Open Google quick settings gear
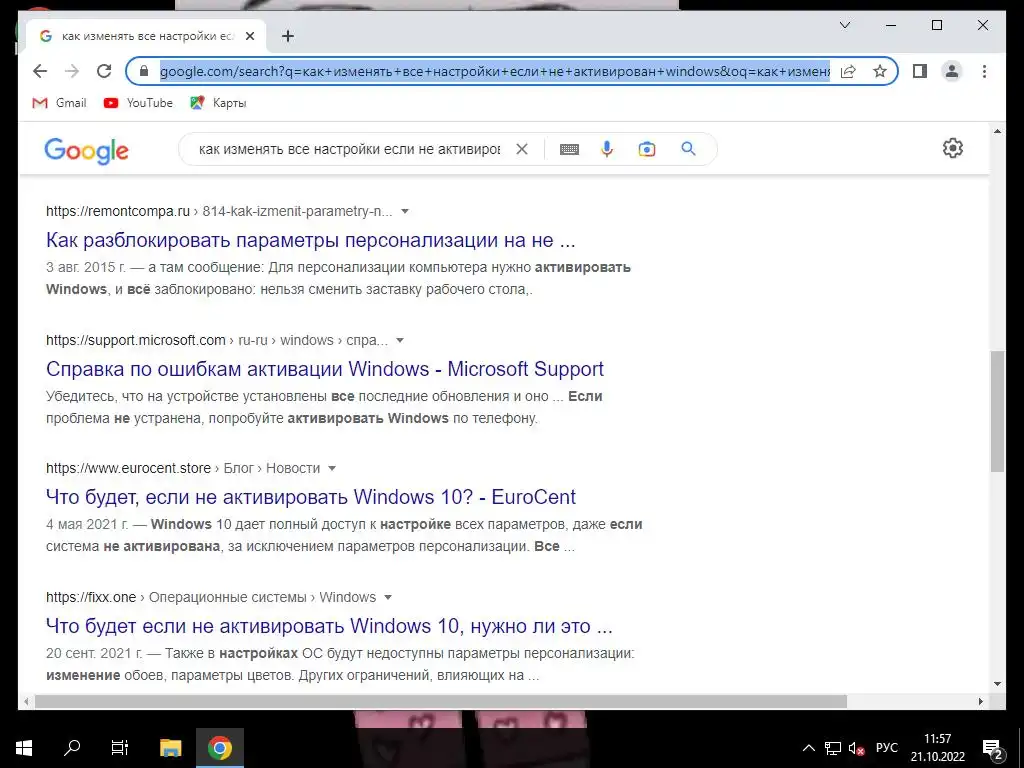 [x=953, y=148]
